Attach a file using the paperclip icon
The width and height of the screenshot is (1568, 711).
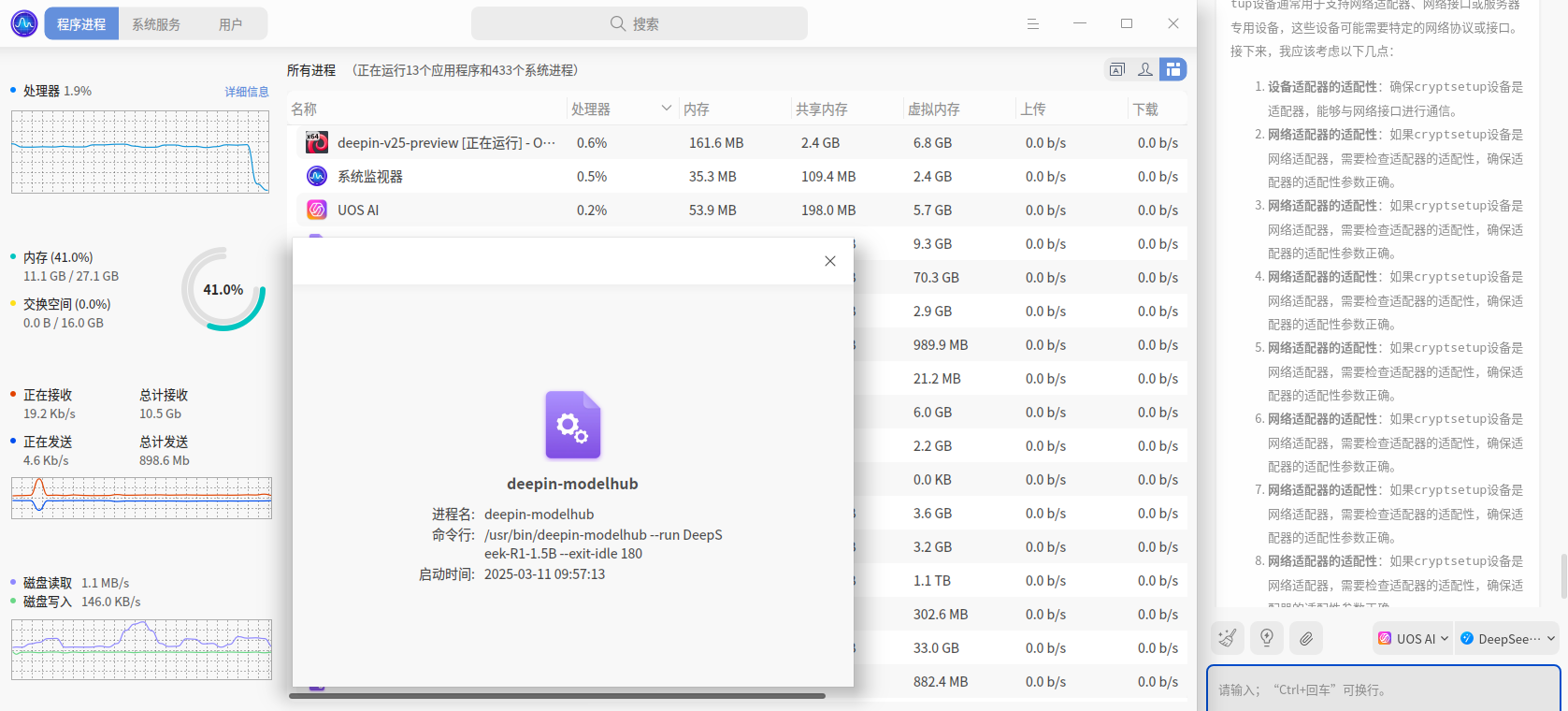[x=1306, y=638]
